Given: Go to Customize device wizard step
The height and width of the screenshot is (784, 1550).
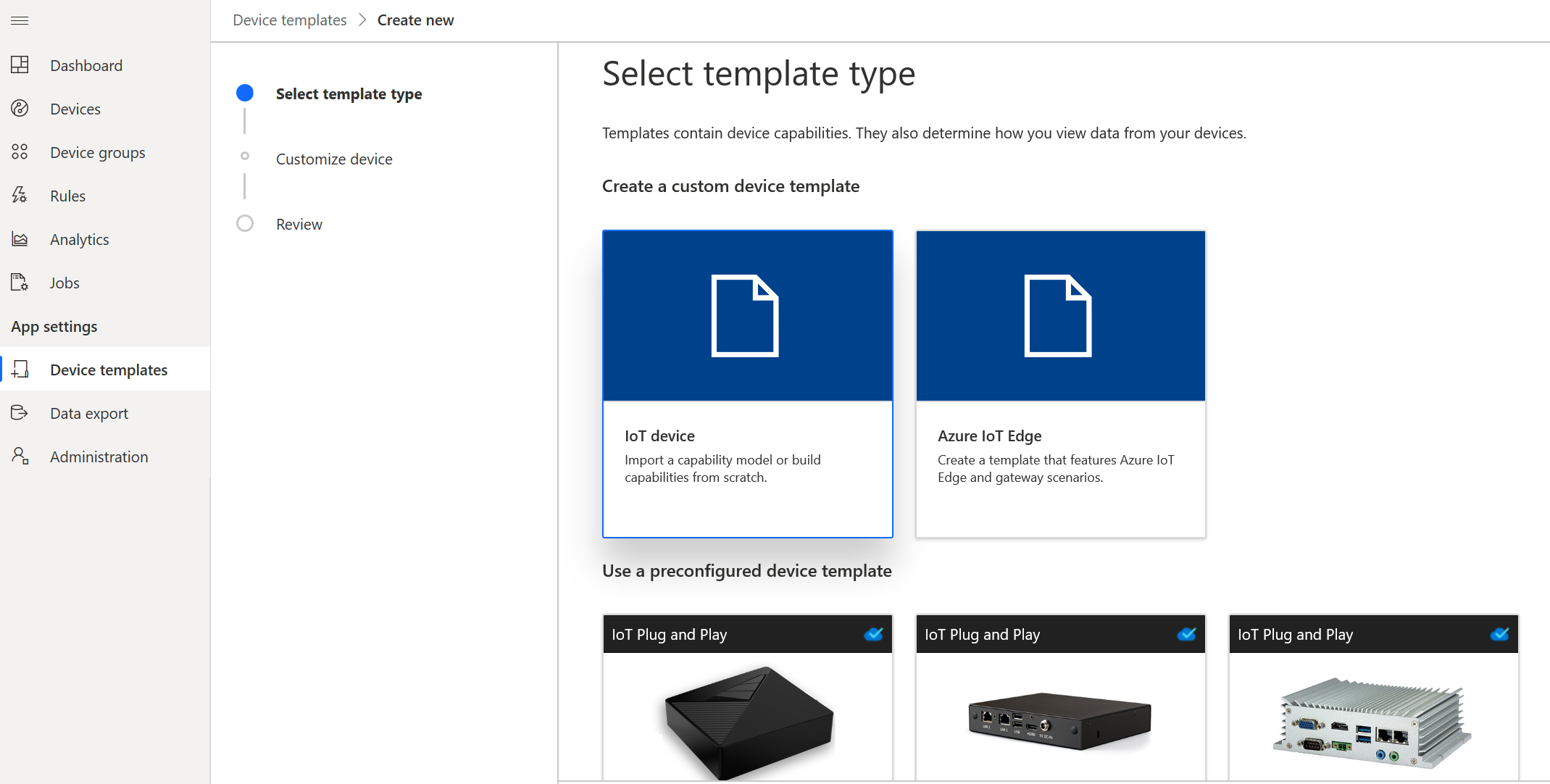Looking at the screenshot, I should tap(334, 159).
